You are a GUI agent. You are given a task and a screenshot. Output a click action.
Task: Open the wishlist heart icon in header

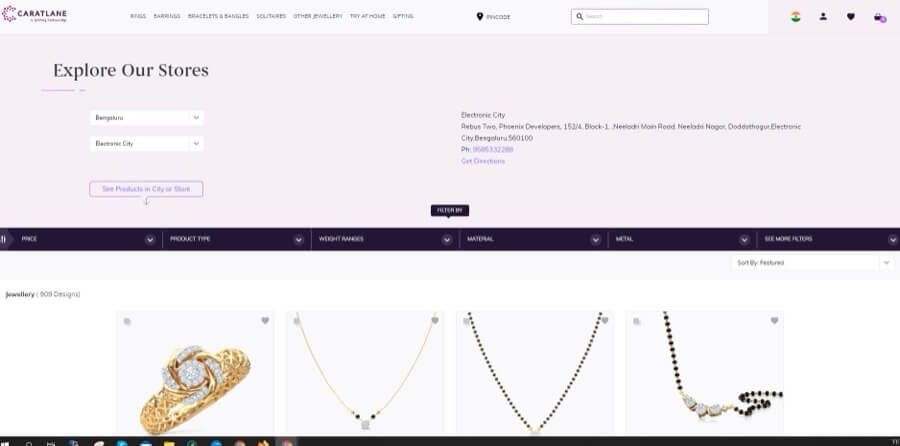(851, 17)
